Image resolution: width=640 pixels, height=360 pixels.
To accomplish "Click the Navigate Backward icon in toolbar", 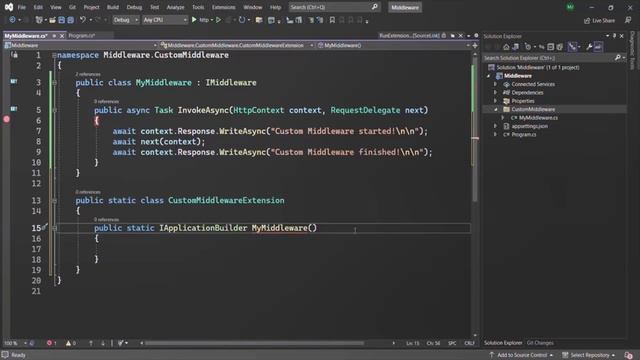I will (12, 20).
